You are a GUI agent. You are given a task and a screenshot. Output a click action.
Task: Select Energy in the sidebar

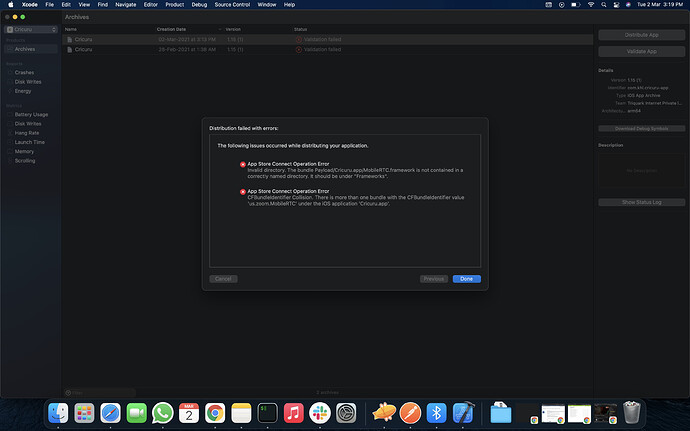coord(23,91)
